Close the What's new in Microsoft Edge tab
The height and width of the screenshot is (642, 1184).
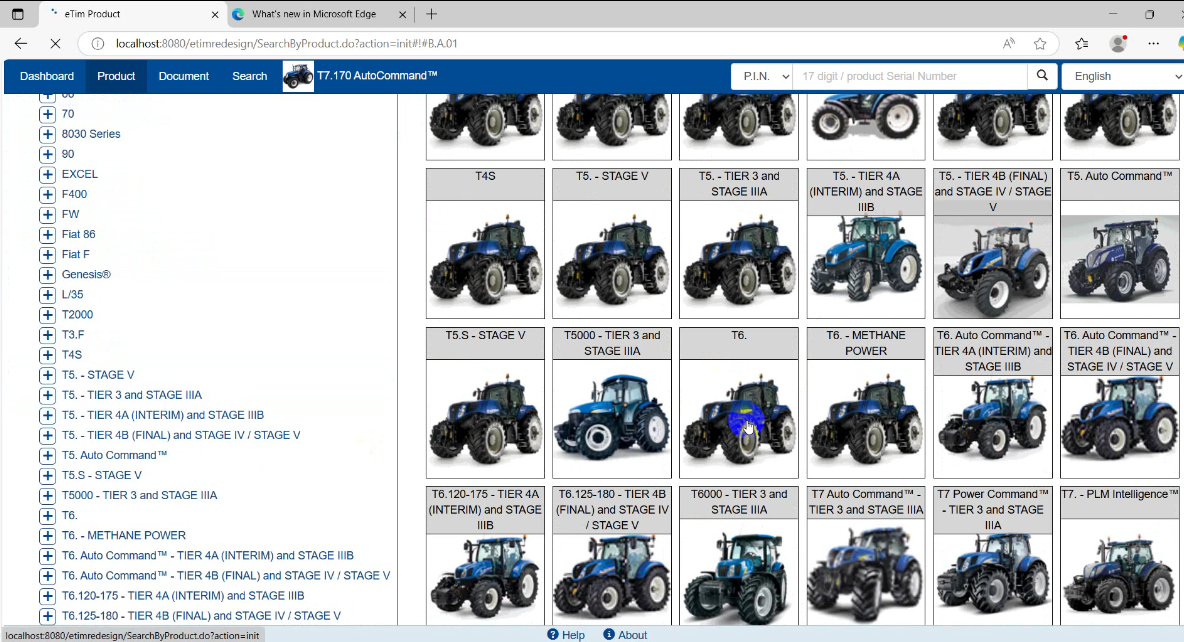point(402,14)
